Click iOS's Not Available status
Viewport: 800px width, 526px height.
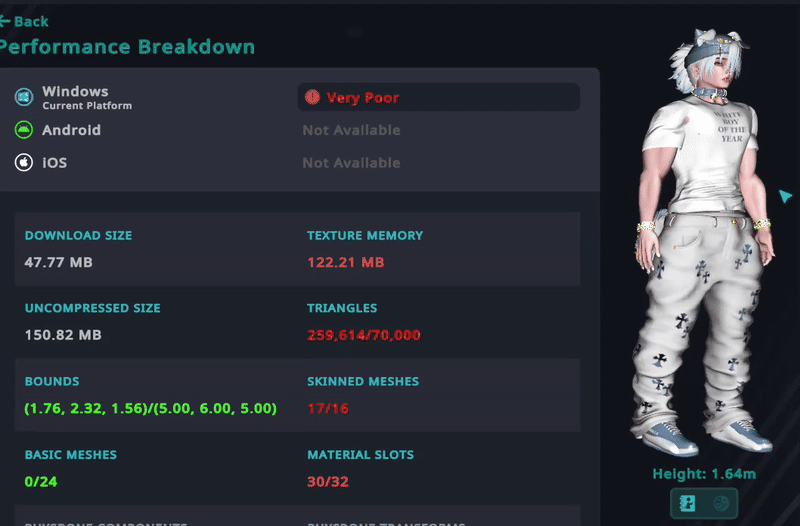coord(351,163)
